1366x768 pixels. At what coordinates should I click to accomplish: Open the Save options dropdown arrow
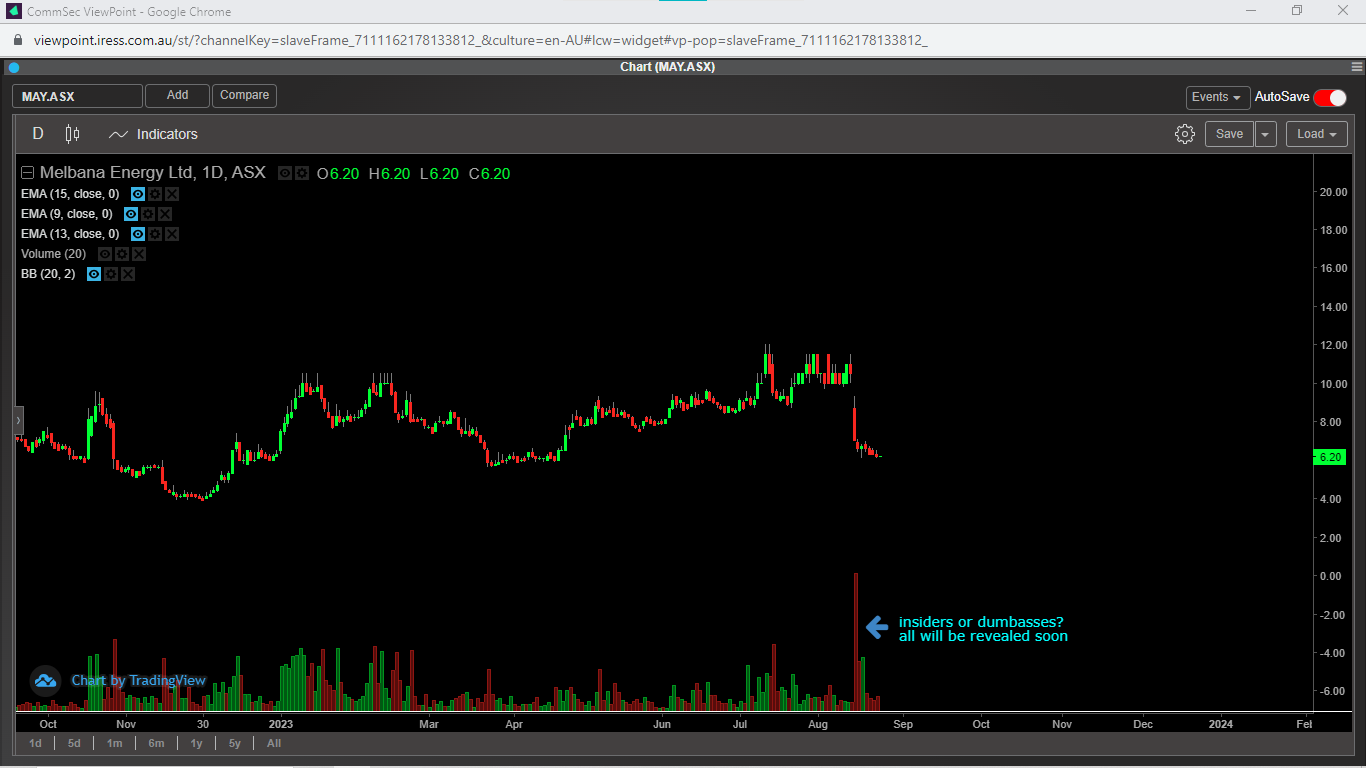[x=1266, y=134]
